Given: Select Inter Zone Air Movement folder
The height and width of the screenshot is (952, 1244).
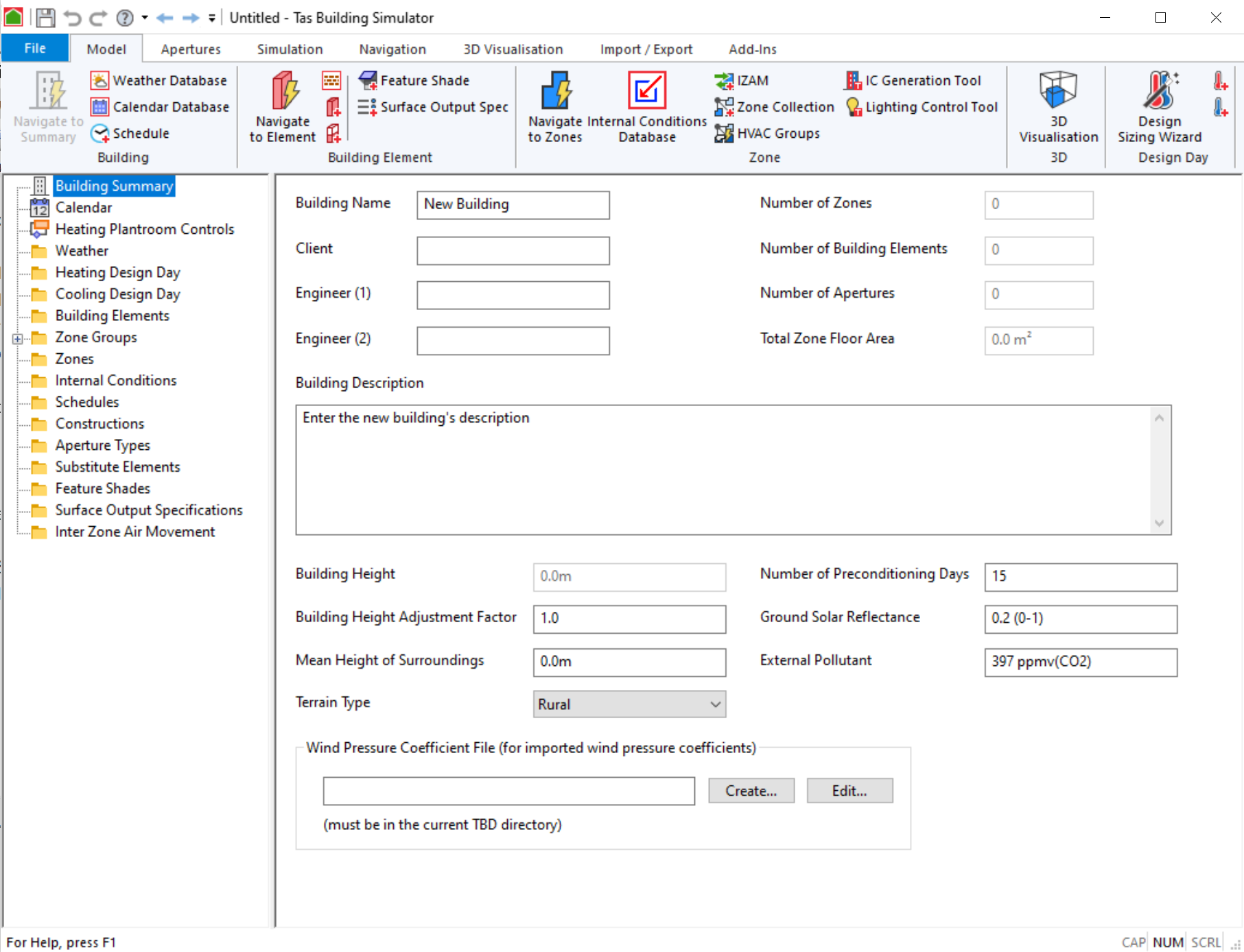Looking at the screenshot, I should [134, 532].
